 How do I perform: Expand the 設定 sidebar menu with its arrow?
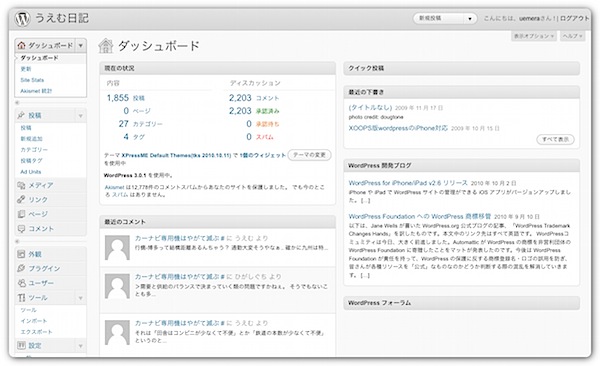[x=81, y=346]
